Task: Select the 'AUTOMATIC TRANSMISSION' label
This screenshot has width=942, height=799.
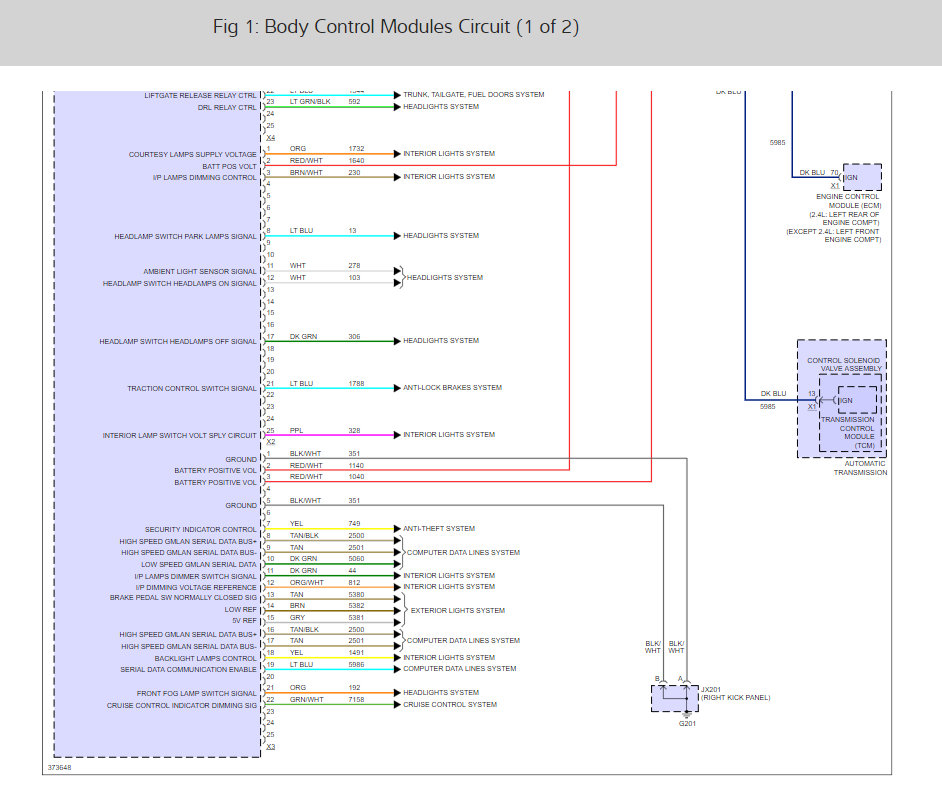Action: click(x=860, y=468)
